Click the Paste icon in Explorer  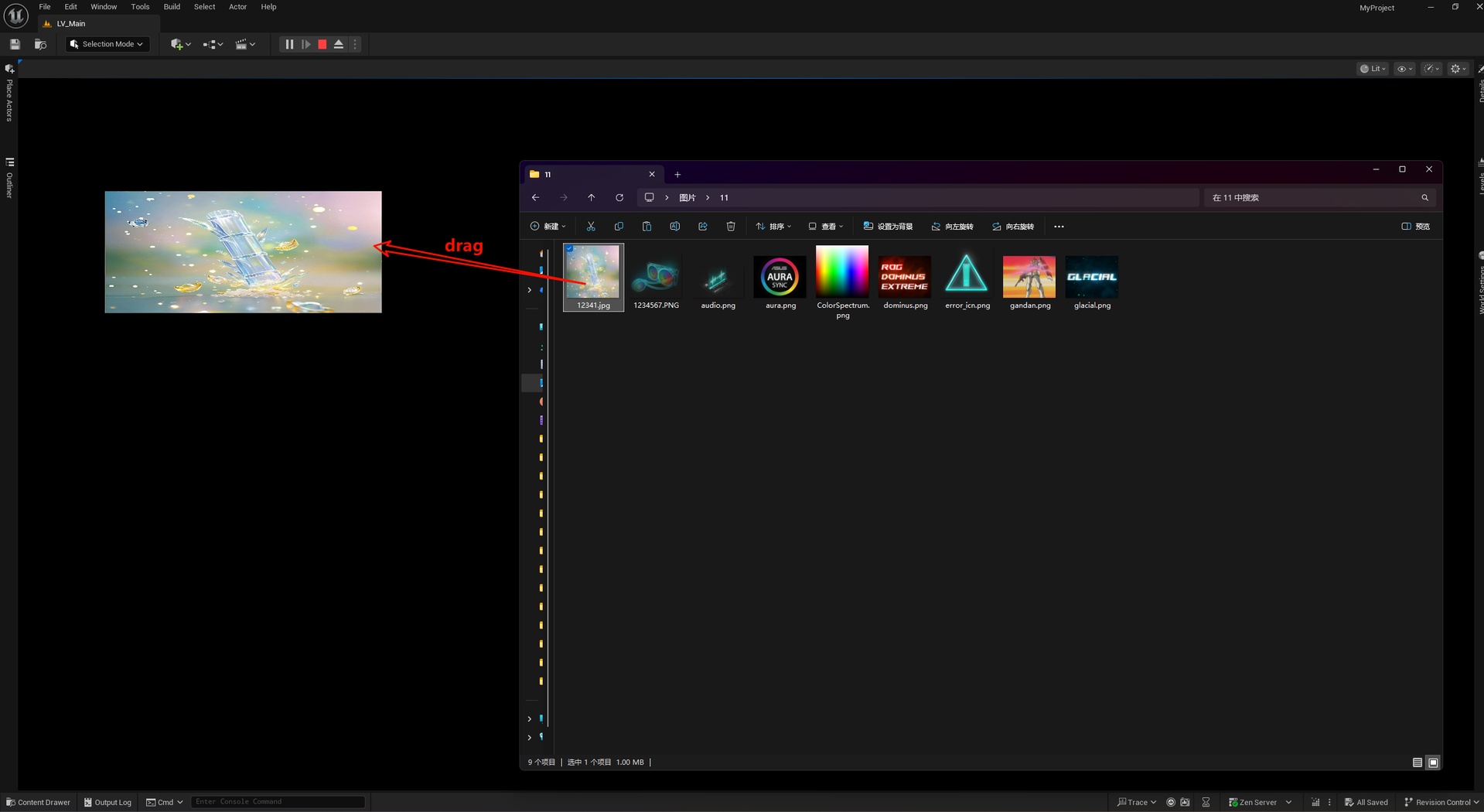[x=646, y=227]
